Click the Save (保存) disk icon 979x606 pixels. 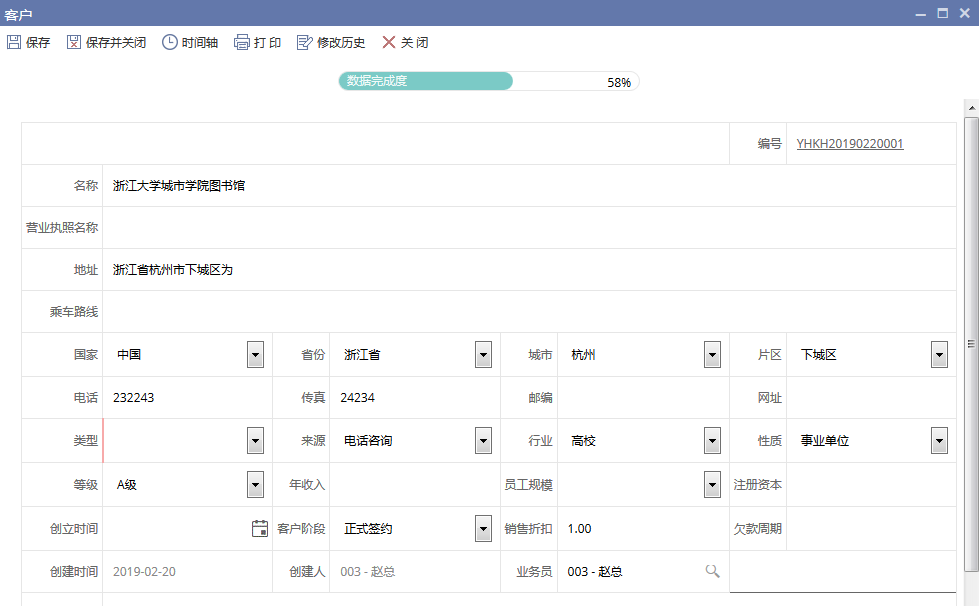(14, 43)
